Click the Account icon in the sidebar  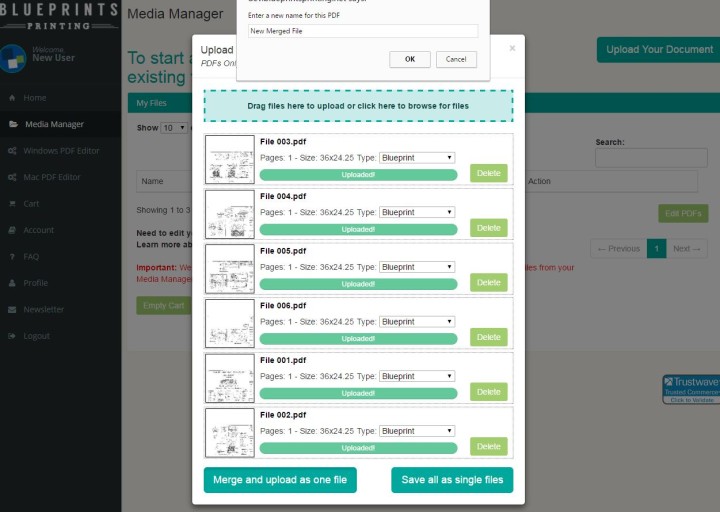pos(12,230)
